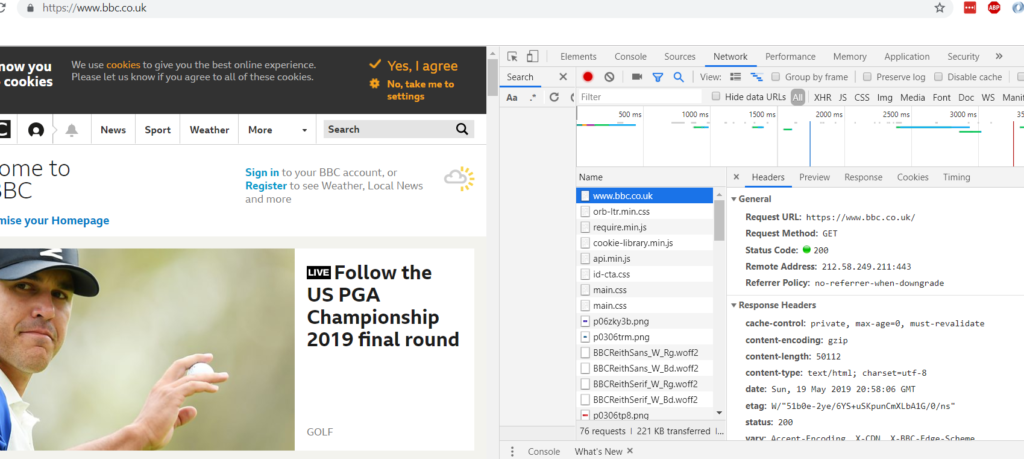Go to BBC Weather section
The height and width of the screenshot is (459, 1024).
click(209, 130)
